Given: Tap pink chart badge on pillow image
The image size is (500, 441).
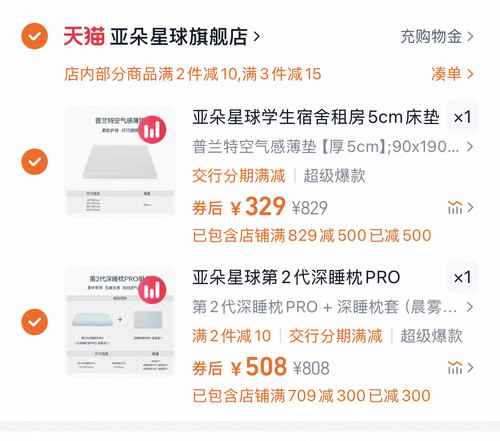Looking at the screenshot, I should coord(152,290).
